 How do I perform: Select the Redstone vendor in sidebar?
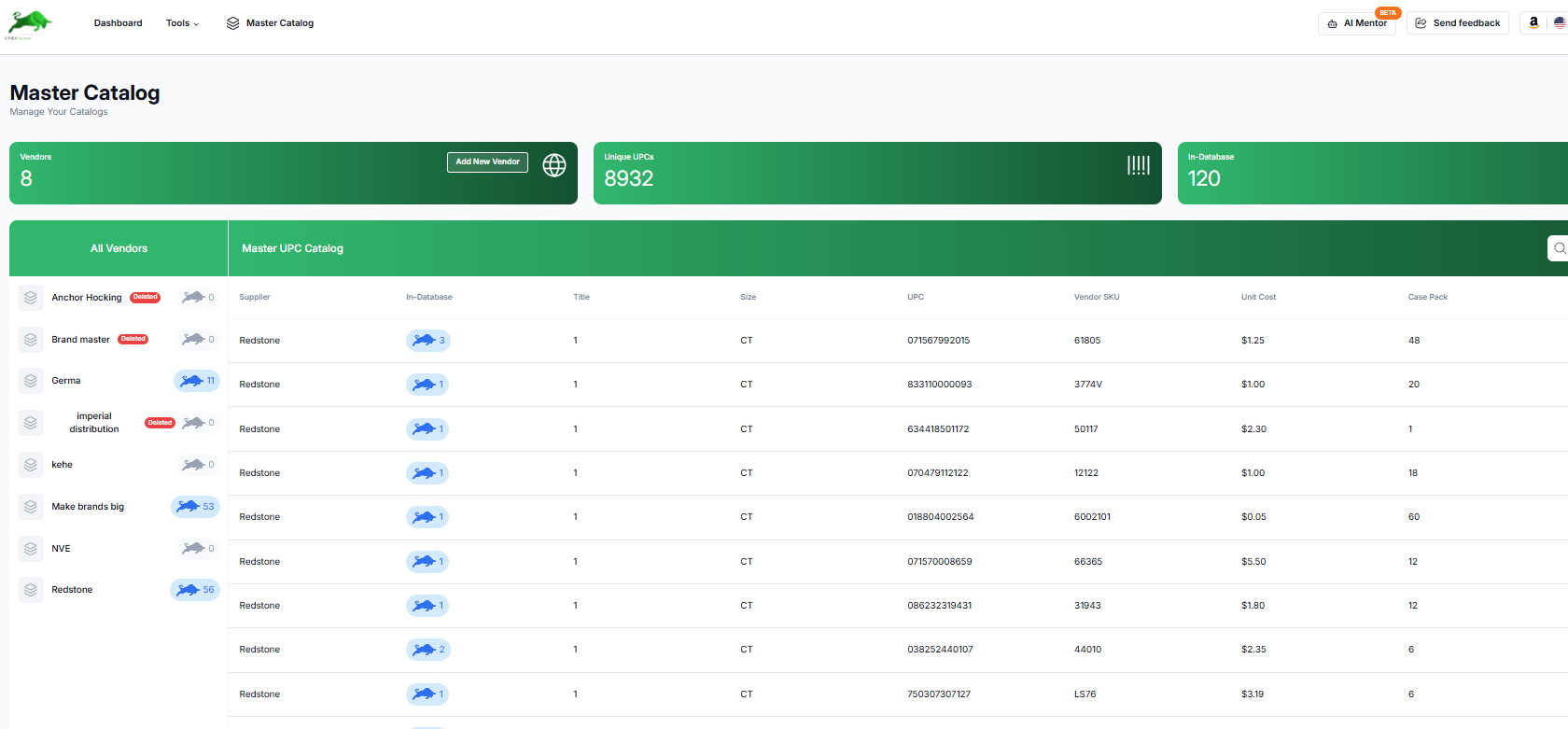pos(72,590)
